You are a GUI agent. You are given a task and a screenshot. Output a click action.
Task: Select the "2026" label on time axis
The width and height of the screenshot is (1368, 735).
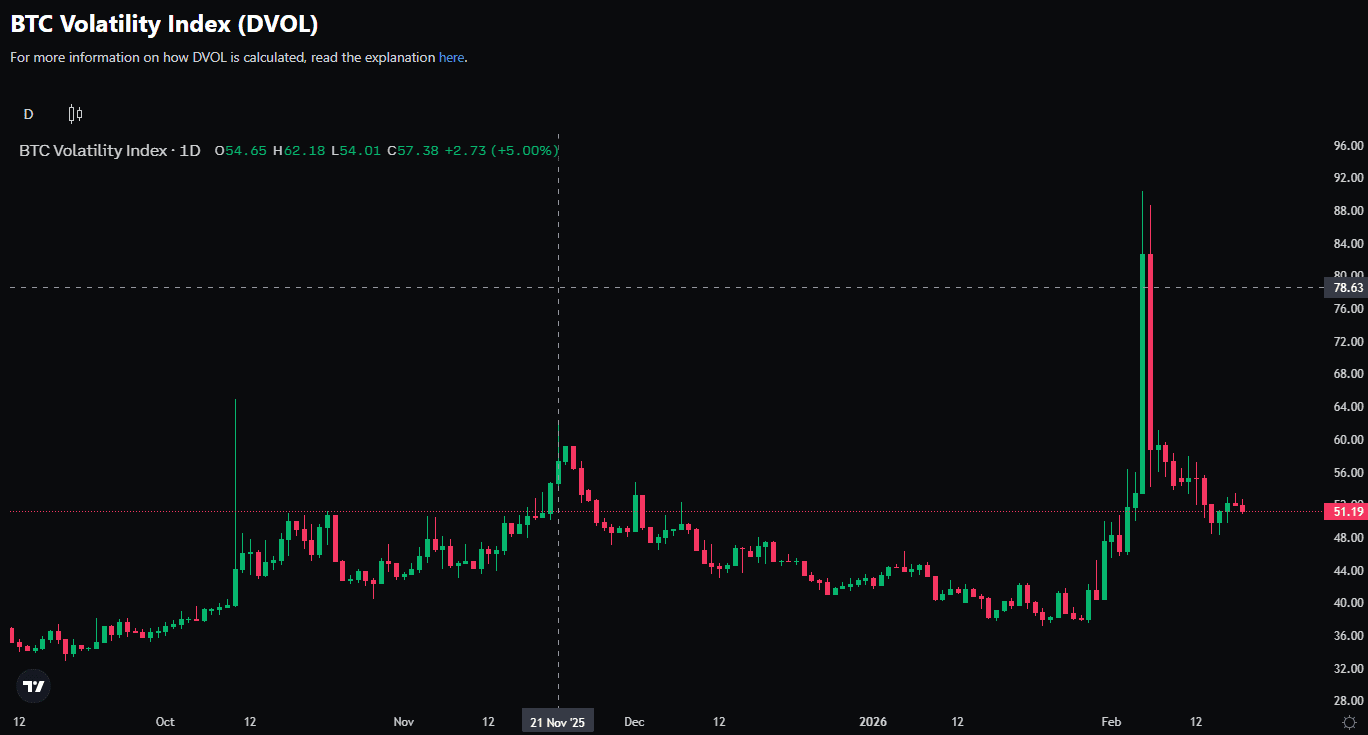(x=873, y=722)
